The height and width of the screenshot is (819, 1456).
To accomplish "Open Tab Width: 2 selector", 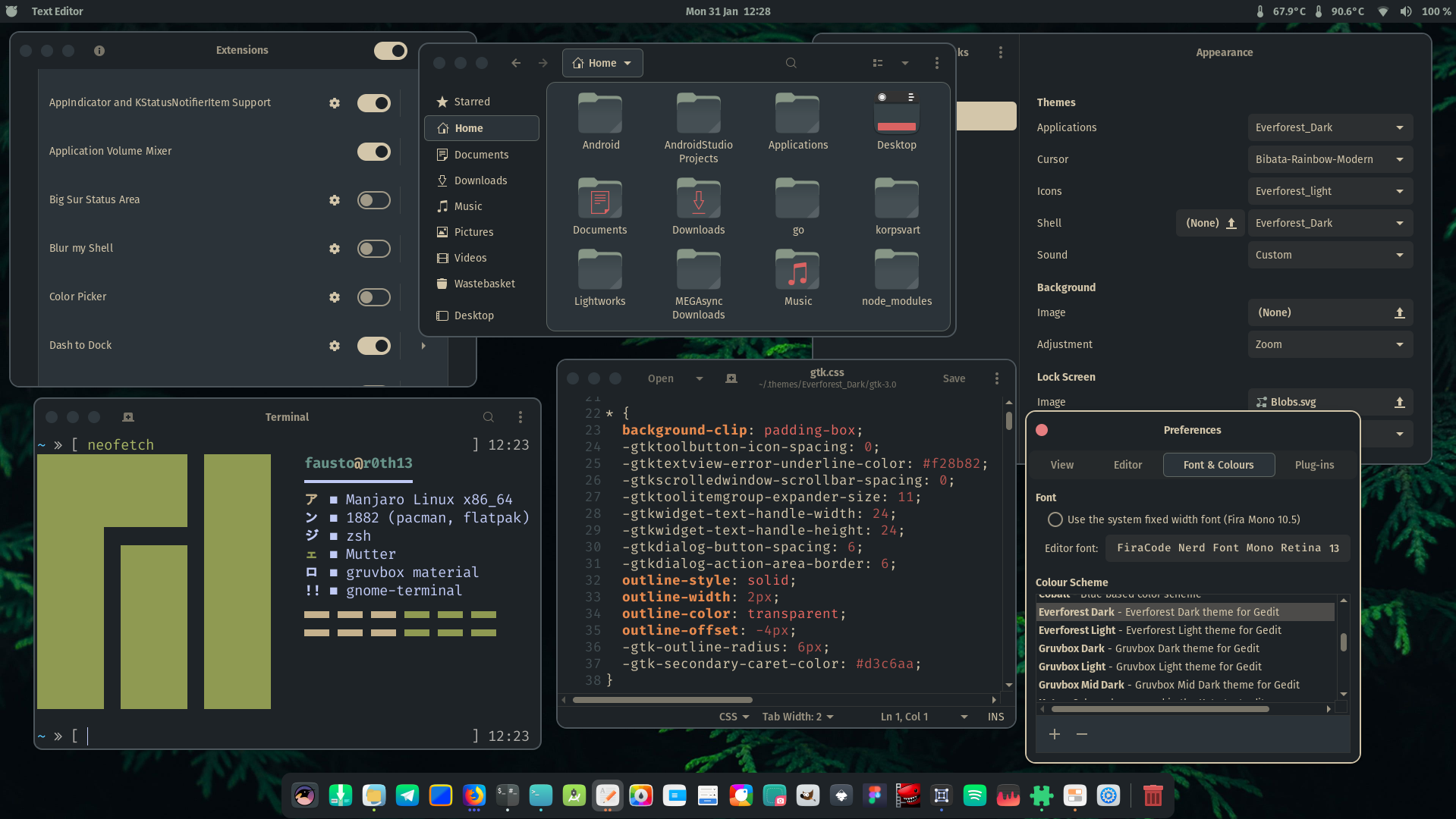I will (x=797, y=717).
